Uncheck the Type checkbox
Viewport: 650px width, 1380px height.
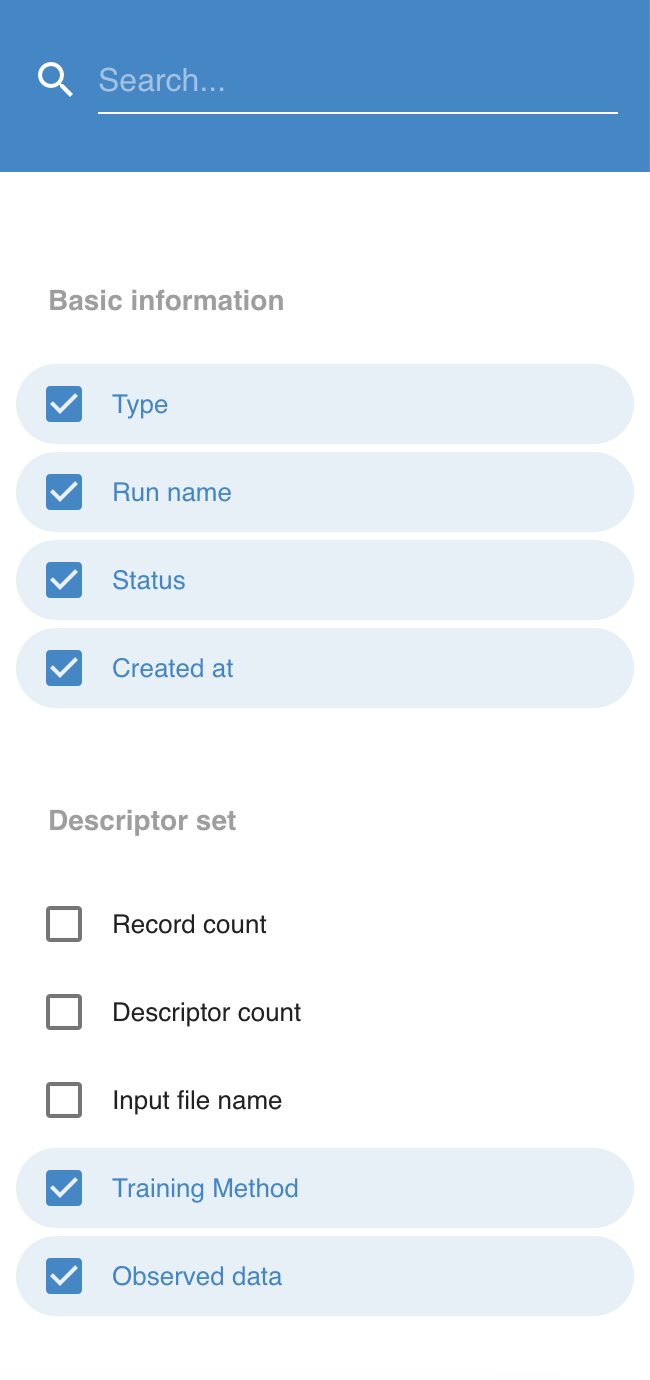point(64,404)
